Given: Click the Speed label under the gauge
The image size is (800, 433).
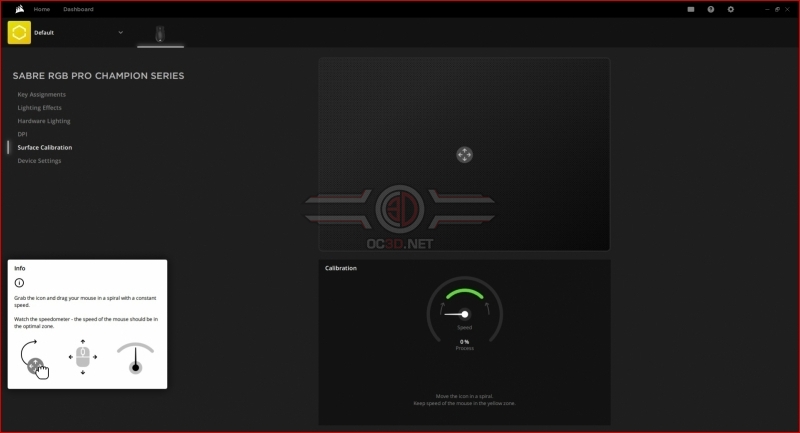Looking at the screenshot, I should [464, 327].
